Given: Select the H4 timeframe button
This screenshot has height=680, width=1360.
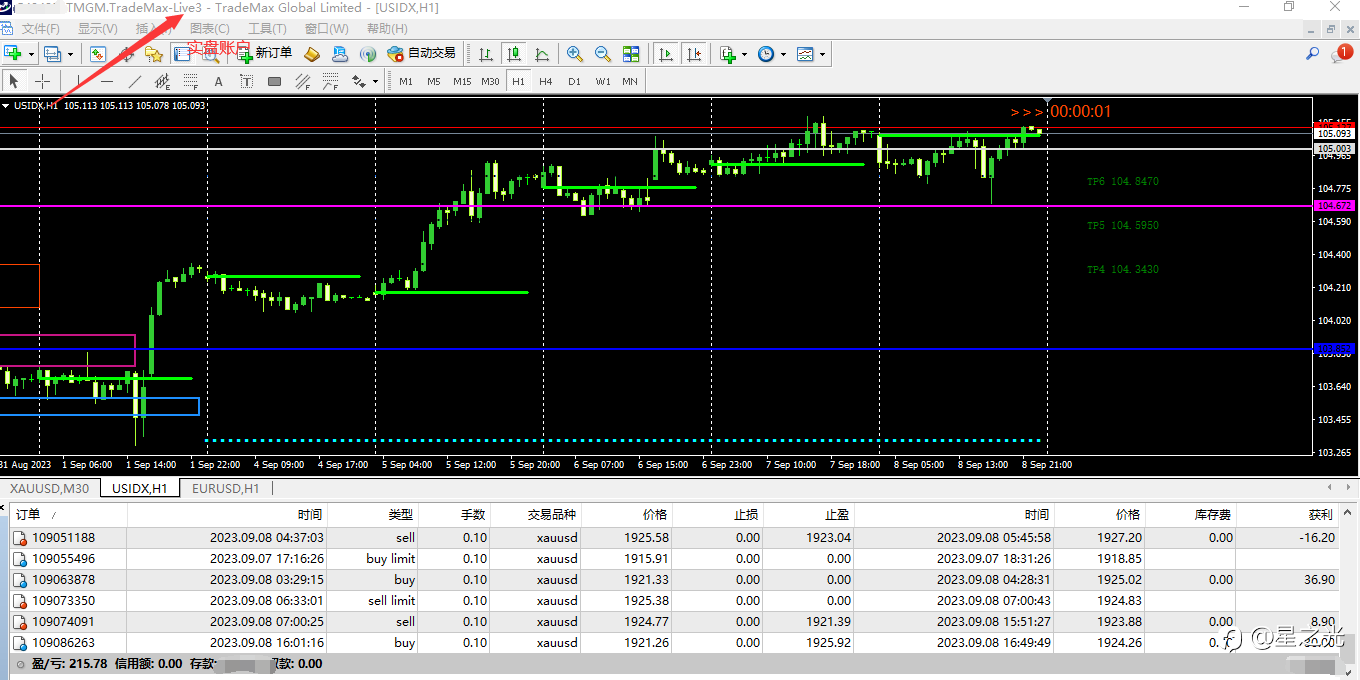Looking at the screenshot, I should click(546, 81).
